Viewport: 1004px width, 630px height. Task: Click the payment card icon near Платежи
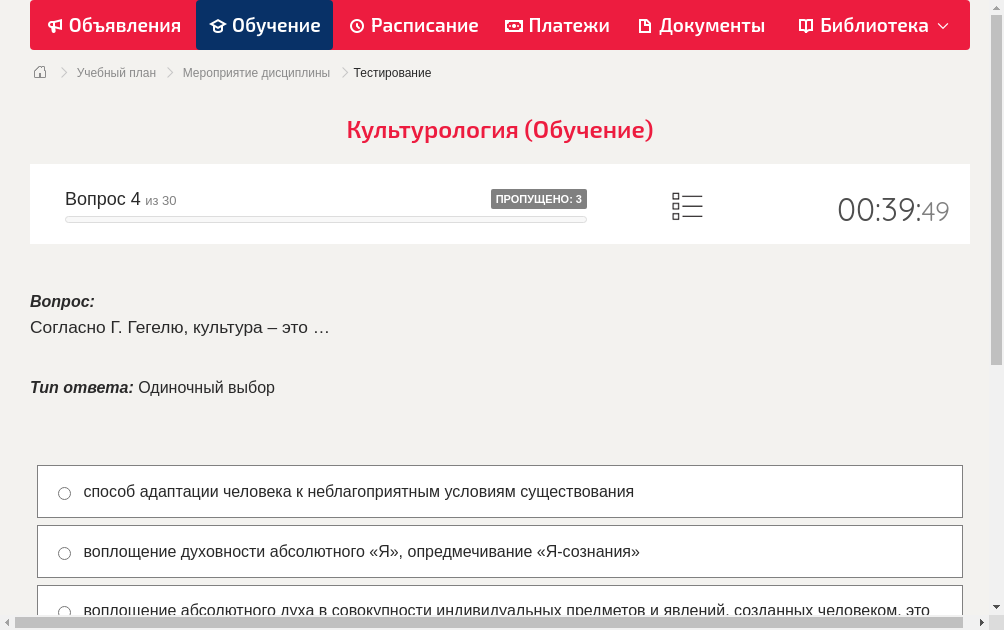(x=512, y=25)
